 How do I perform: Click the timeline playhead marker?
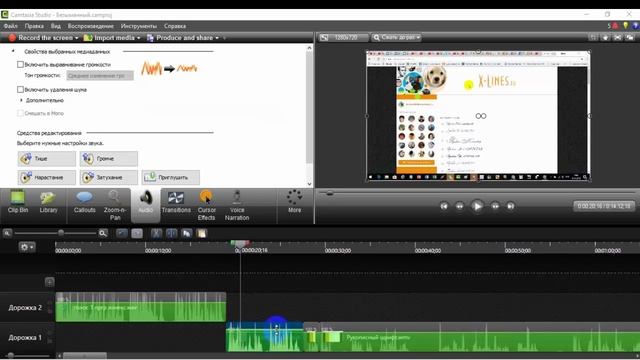[x=240, y=244]
